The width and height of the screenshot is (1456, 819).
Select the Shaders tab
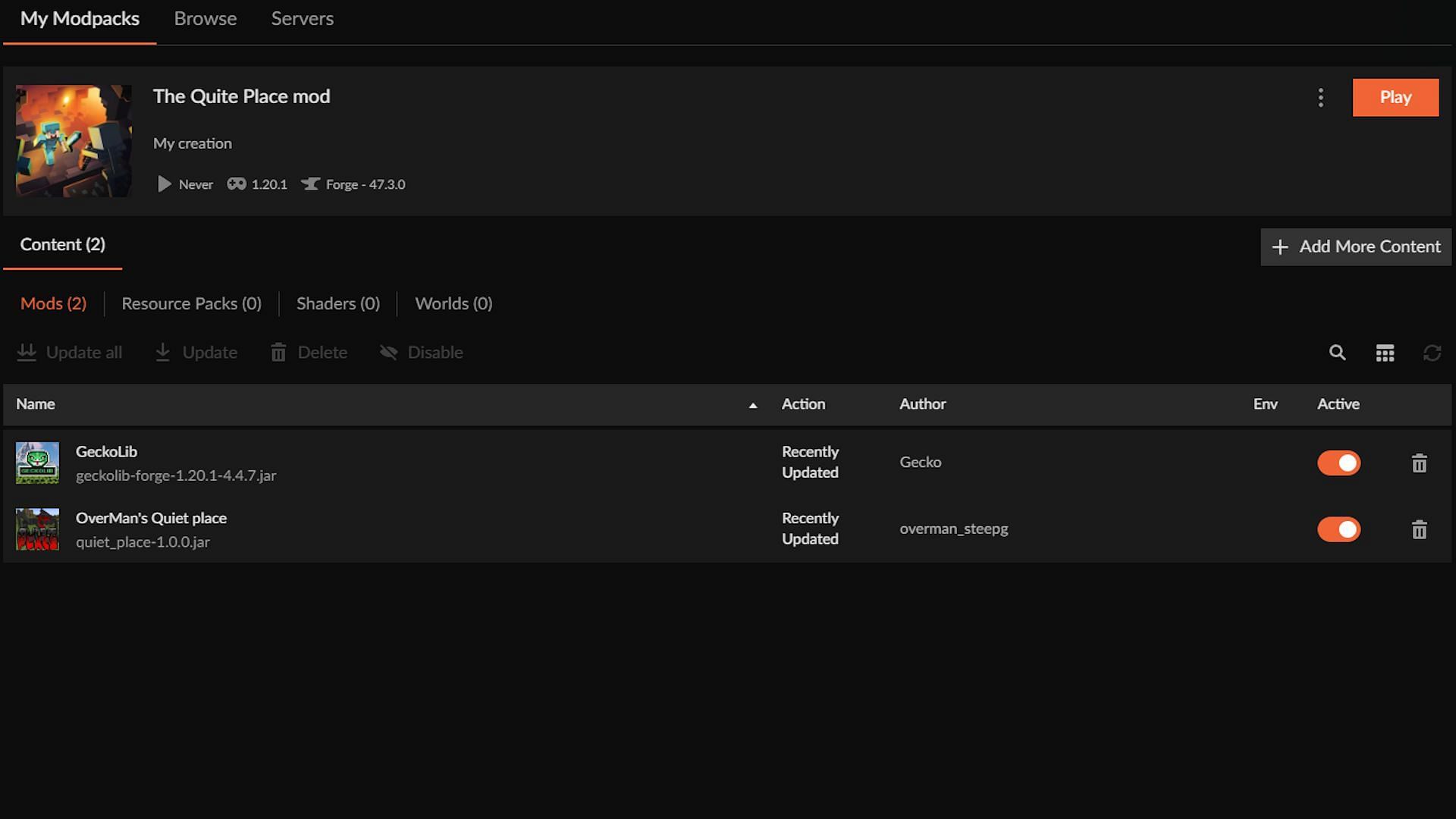[338, 303]
